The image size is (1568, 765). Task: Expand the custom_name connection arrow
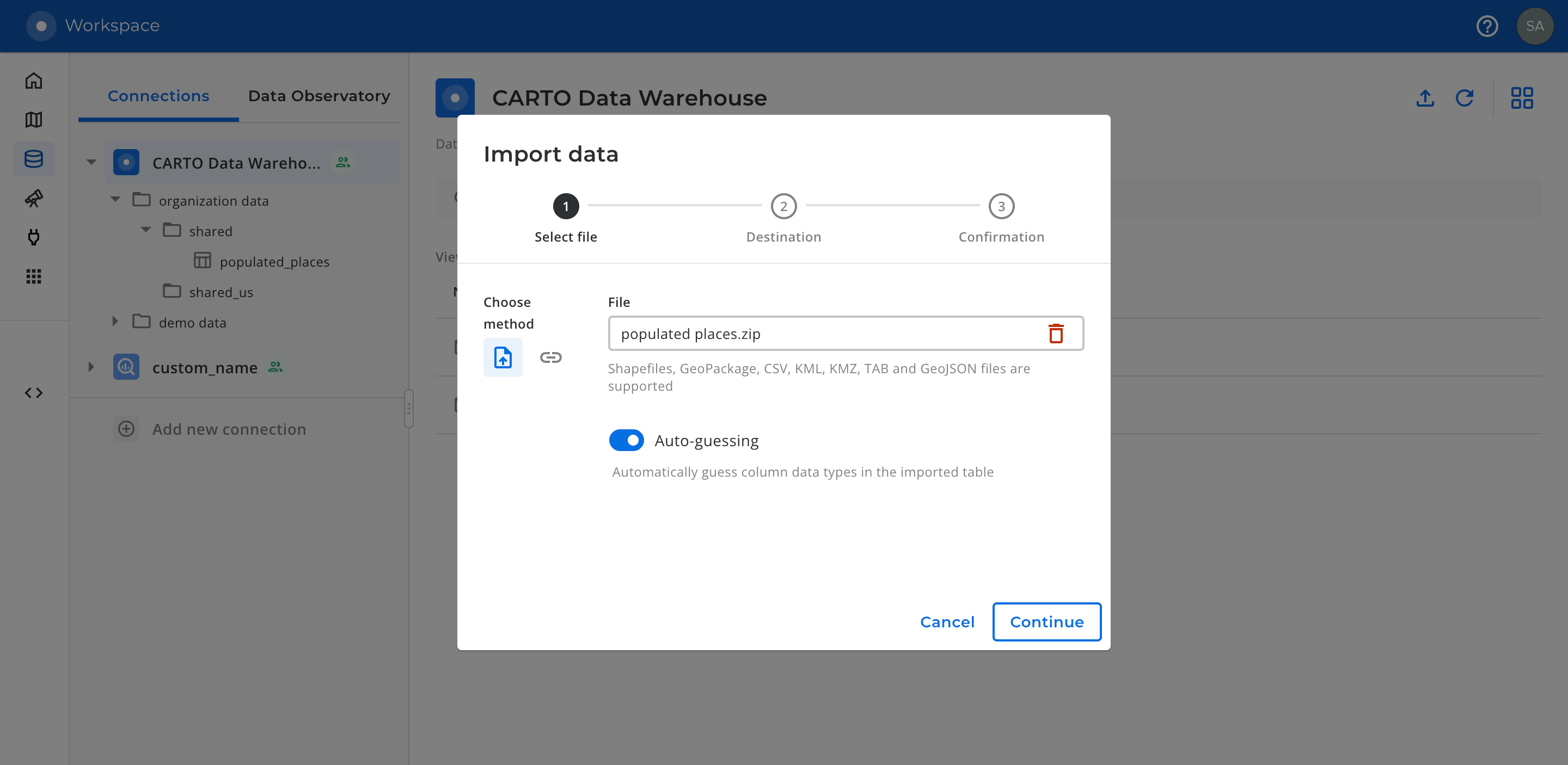[x=91, y=367]
